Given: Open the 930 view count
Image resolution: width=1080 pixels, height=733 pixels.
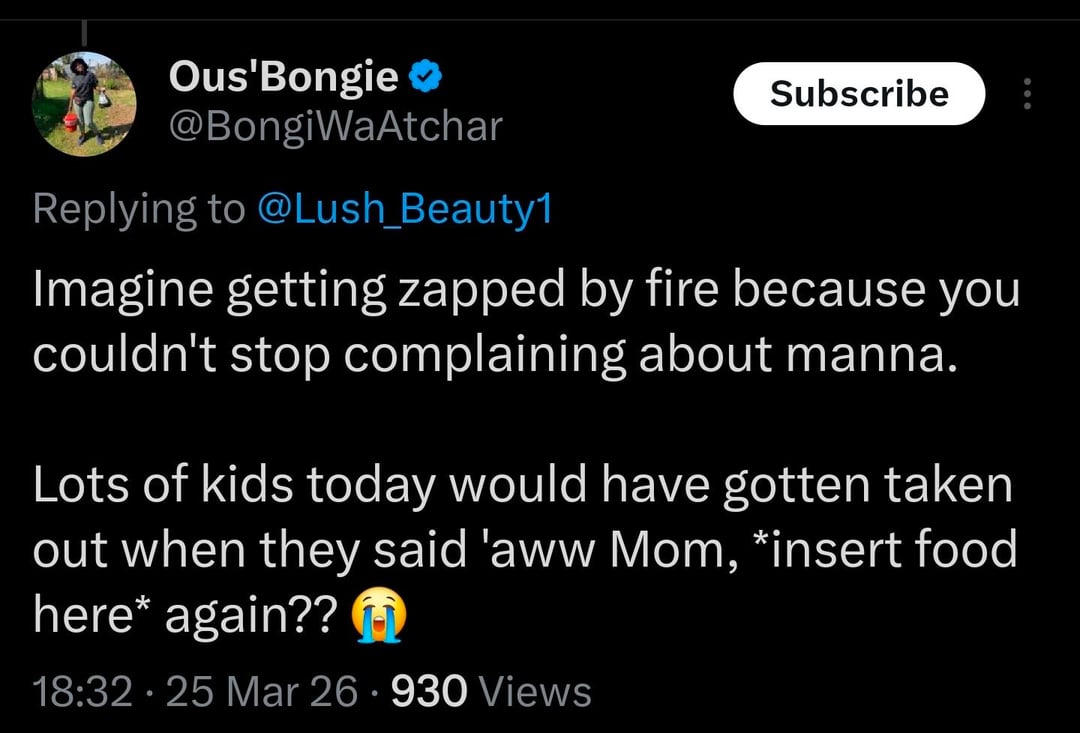Looking at the screenshot, I should [429, 691].
